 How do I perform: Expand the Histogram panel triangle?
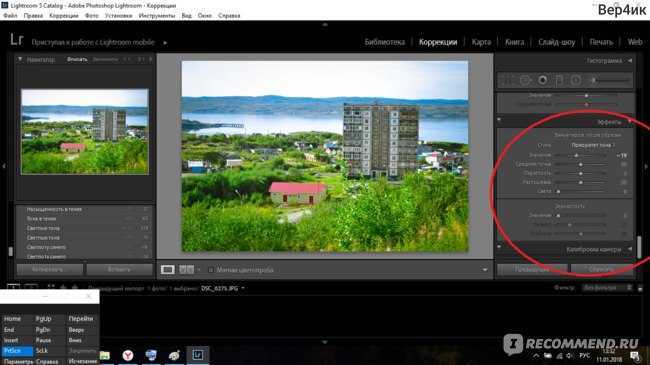pos(630,61)
